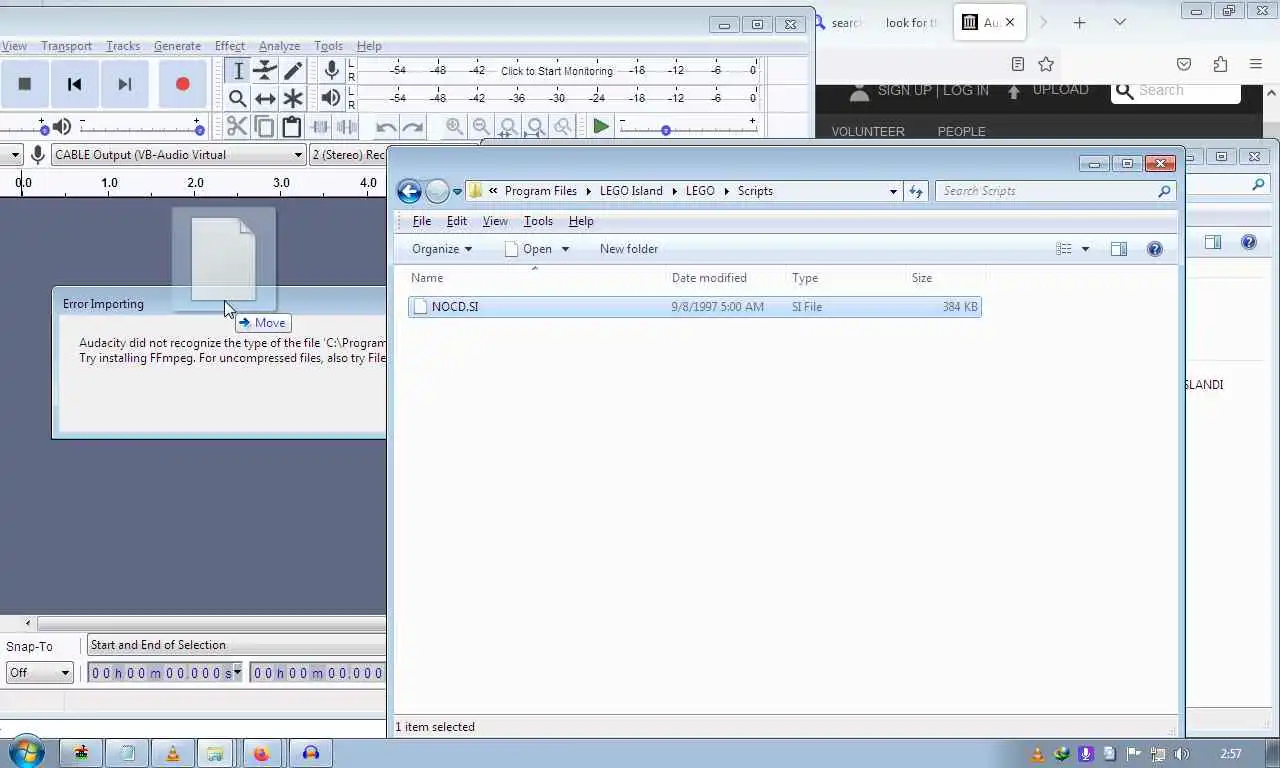
Task: Select the Selection (I-beam) tool
Action: click(x=238, y=71)
